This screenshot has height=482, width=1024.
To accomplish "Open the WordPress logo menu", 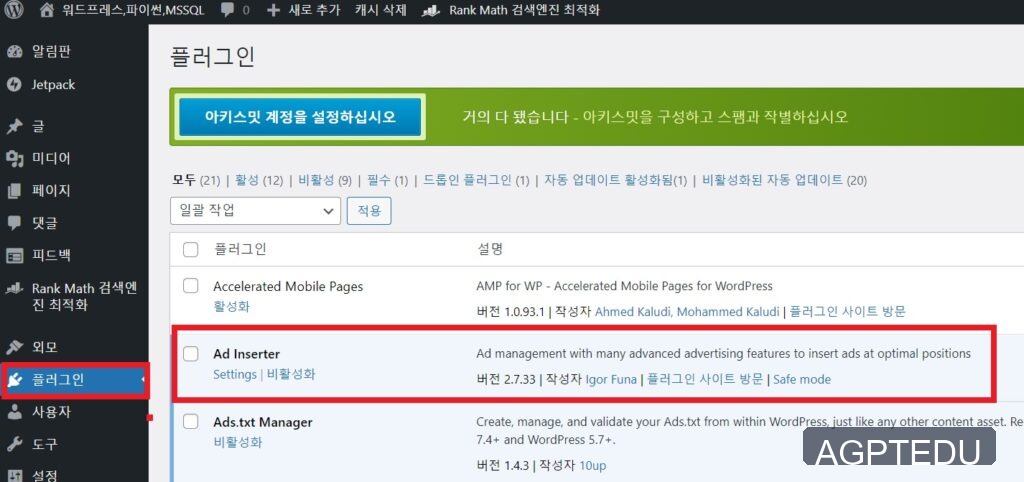I will pyautogui.click(x=14, y=10).
